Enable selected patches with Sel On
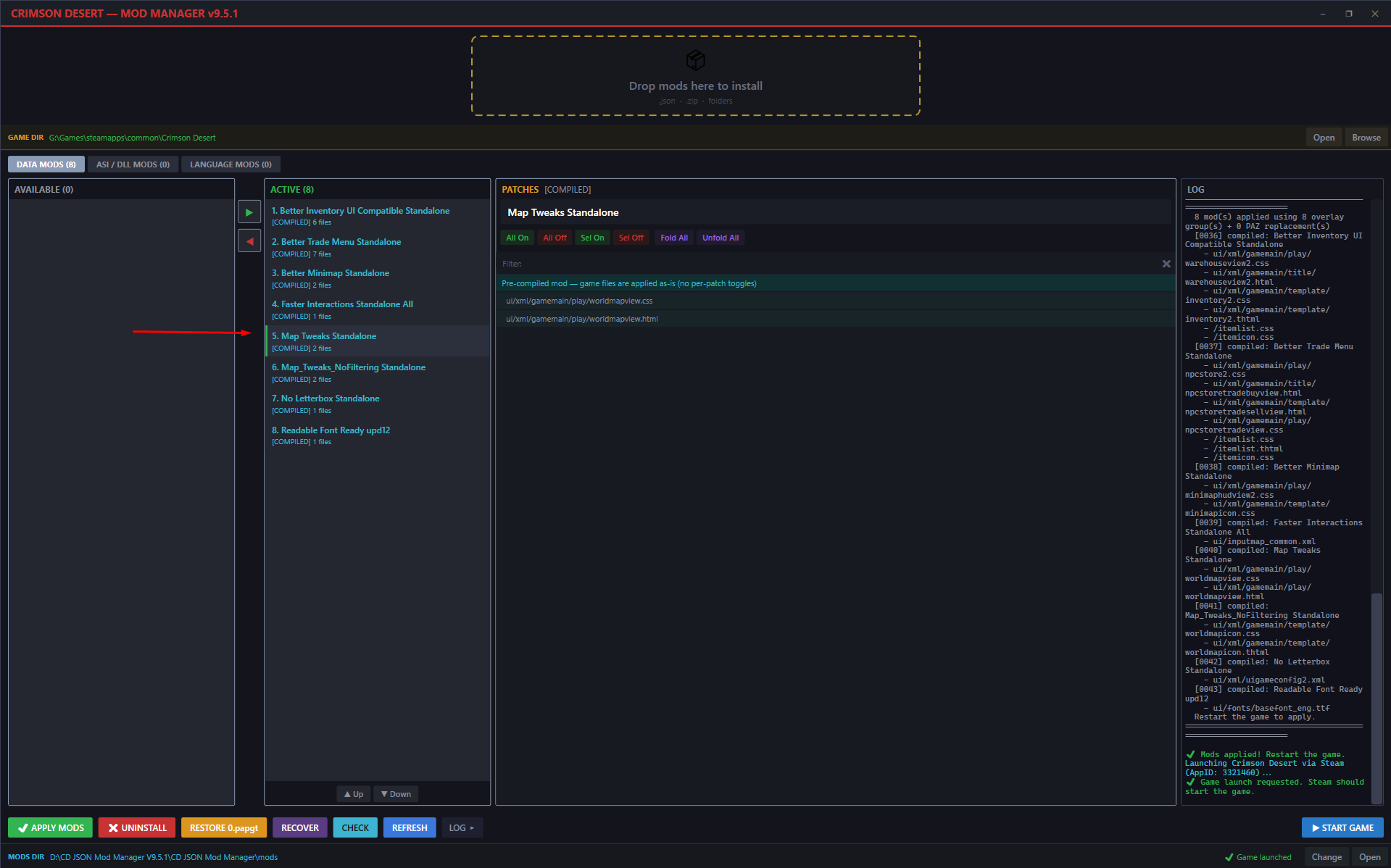The width and height of the screenshot is (1391, 868). (x=592, y=238)
